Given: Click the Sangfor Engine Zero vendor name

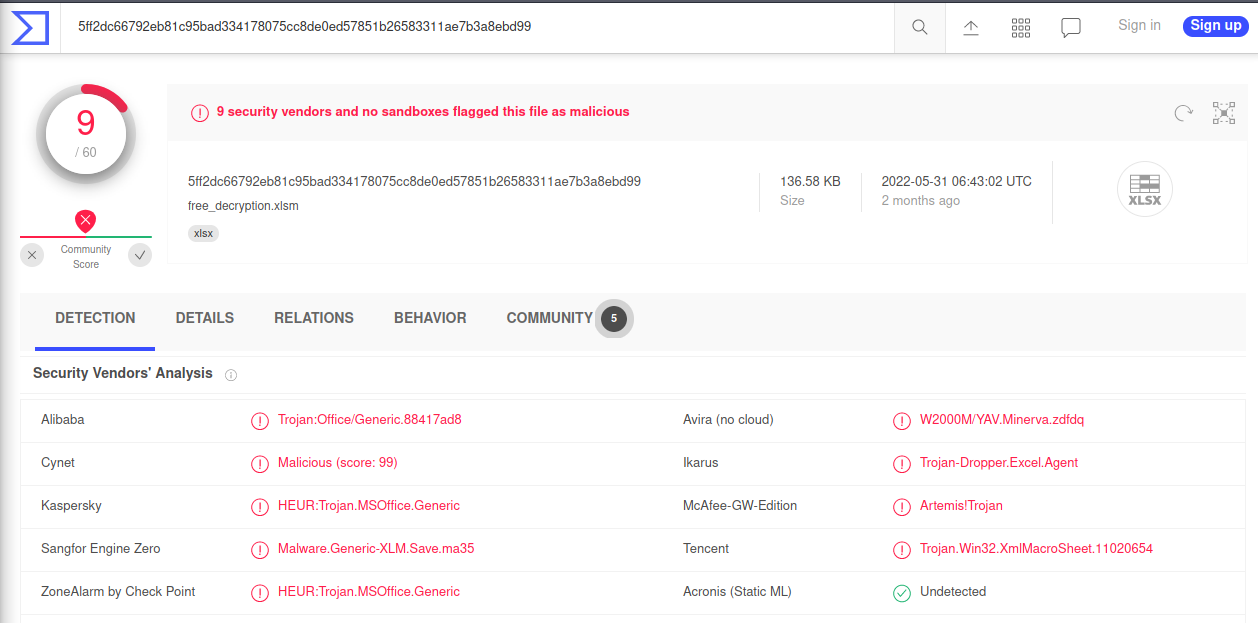Looking at the screenshot, I should click(101, 549).
